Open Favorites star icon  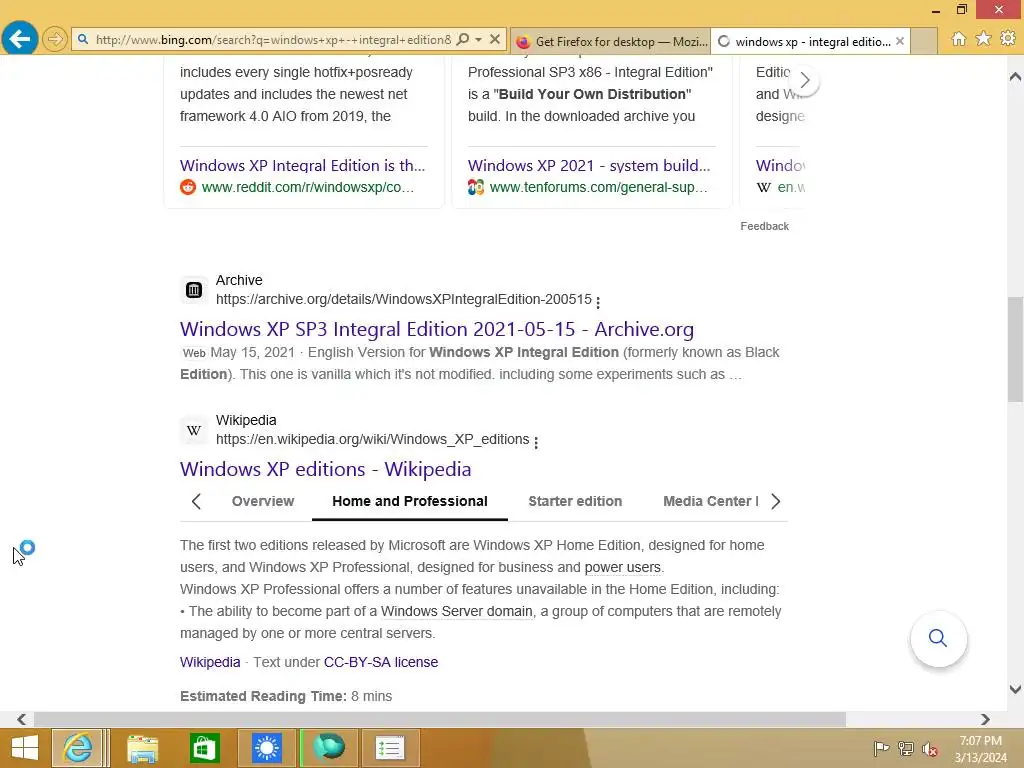pos(983,39)
